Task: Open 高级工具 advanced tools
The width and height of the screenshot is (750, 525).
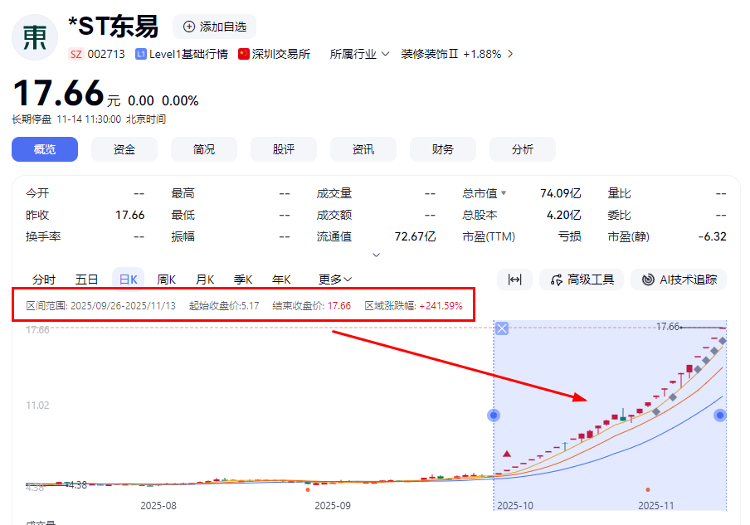Action: pos(582,280)
